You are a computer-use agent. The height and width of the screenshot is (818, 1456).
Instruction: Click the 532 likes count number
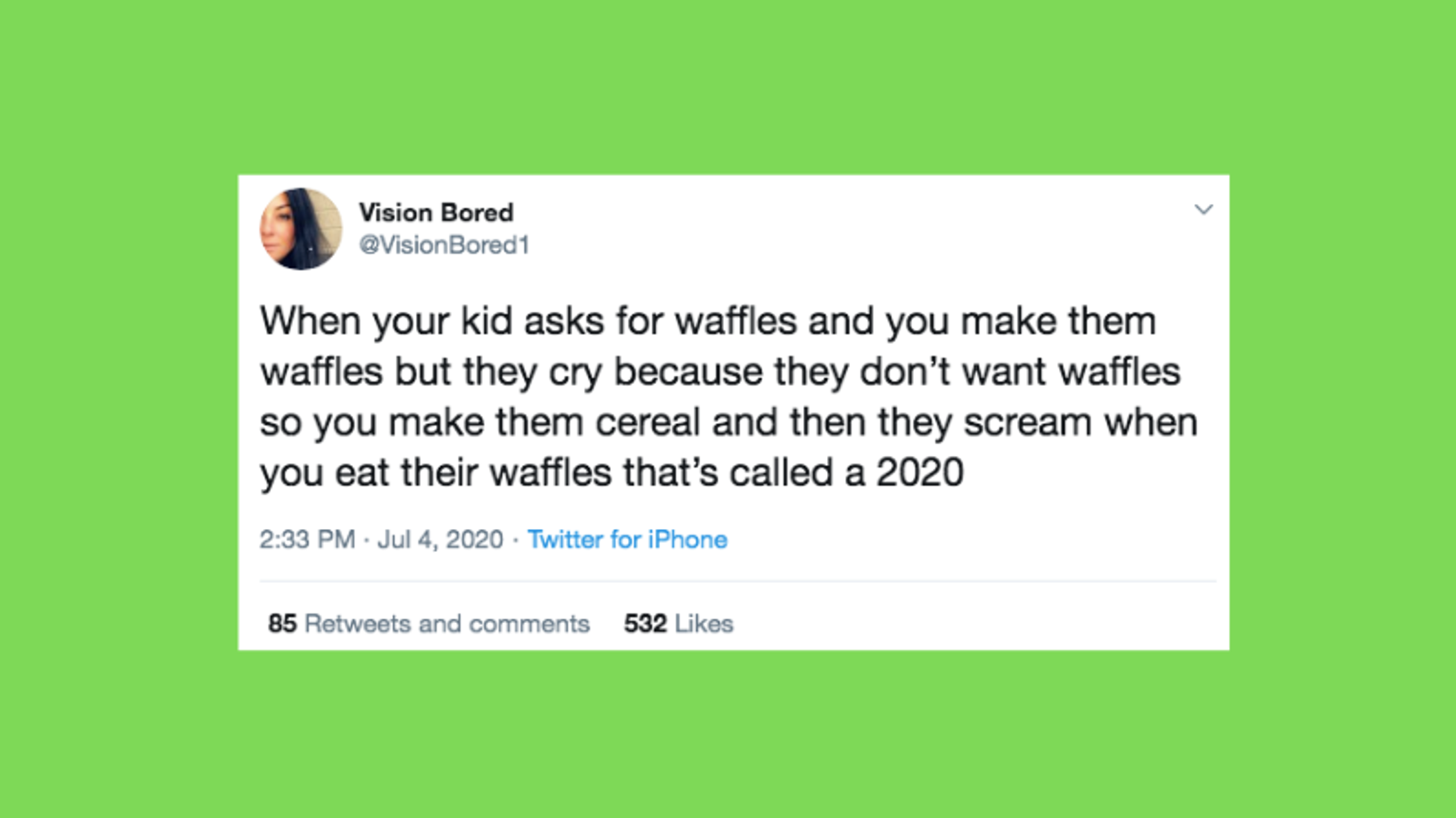coord(644,624)
